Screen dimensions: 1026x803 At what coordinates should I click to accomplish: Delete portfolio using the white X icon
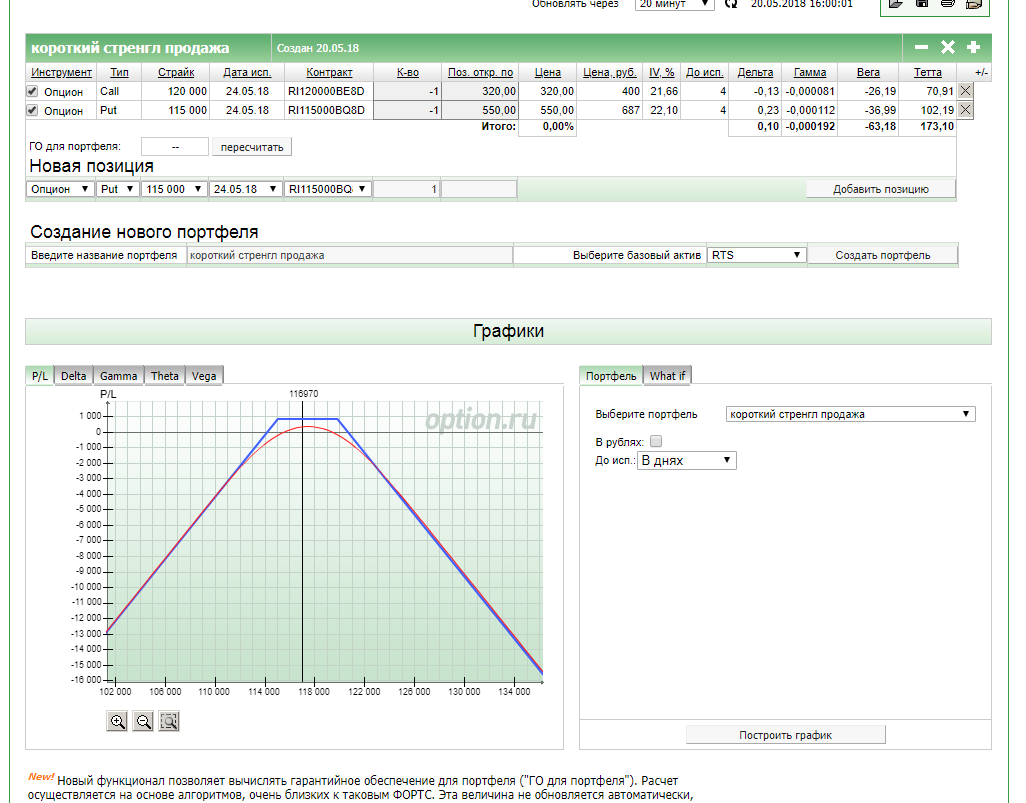tap(947, 47)
